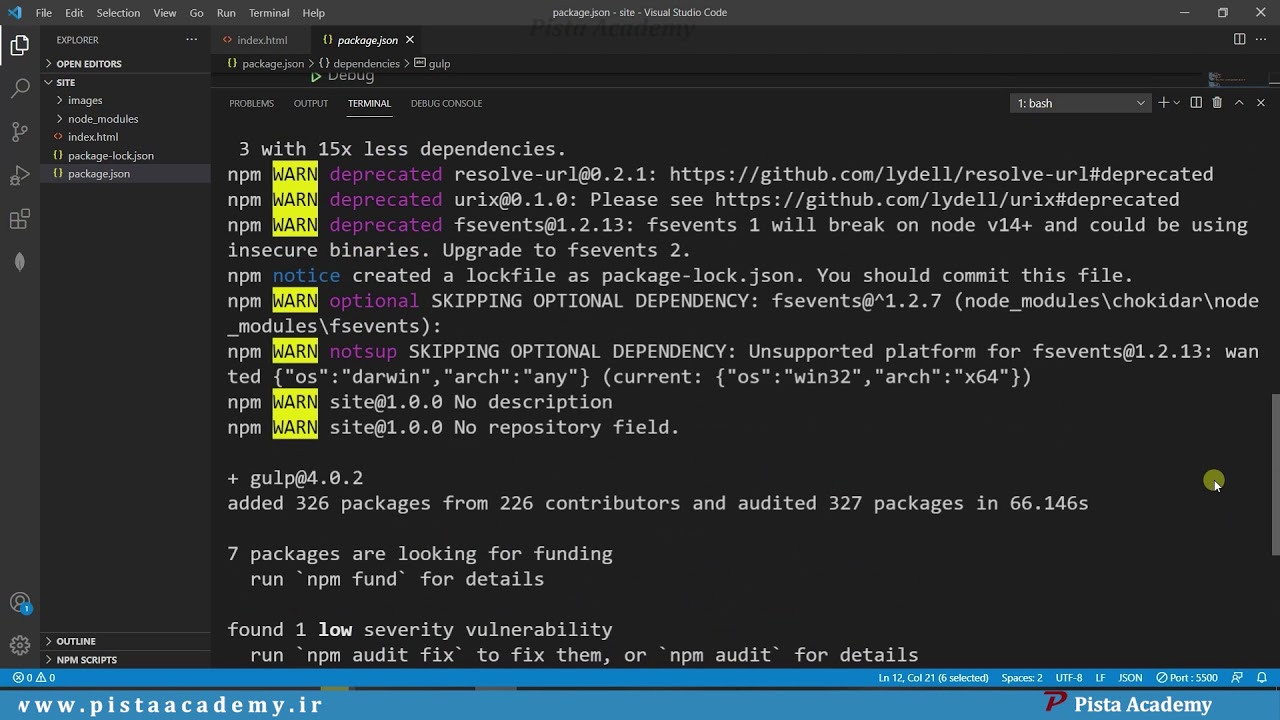Click 'Ln 12, Col 21' cursor position status
1280x720 pixels.
(x=933, y=678)
